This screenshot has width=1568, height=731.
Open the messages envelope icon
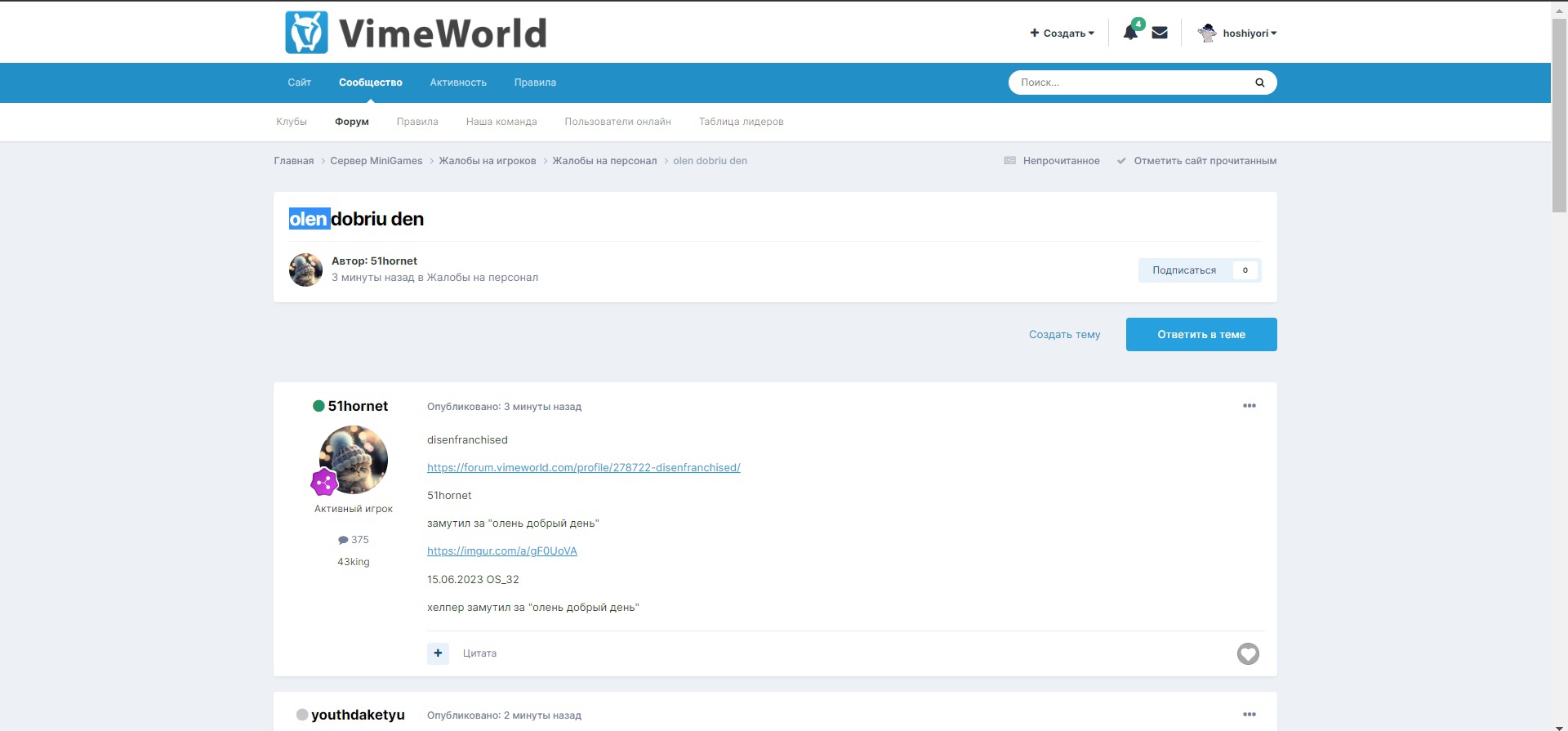[1160, 33]
